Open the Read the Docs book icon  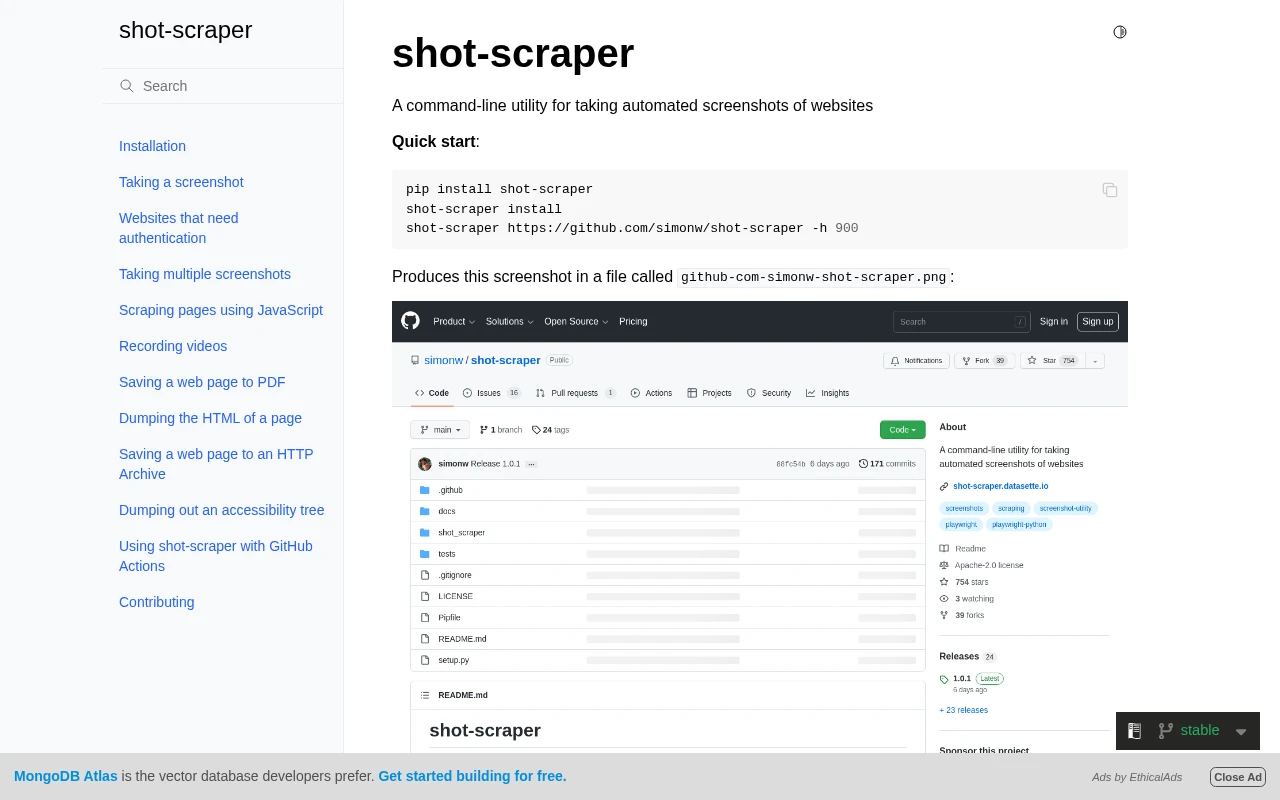[x=1135, y=731]
